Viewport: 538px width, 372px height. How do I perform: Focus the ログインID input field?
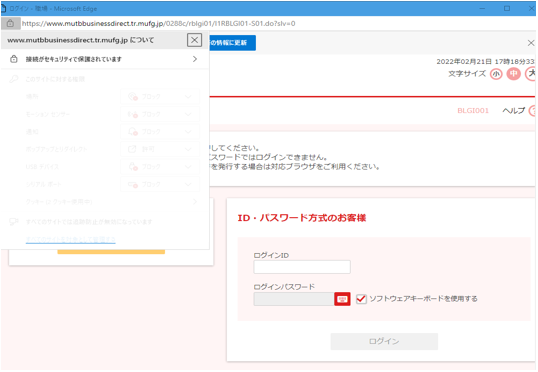point(302,267)
